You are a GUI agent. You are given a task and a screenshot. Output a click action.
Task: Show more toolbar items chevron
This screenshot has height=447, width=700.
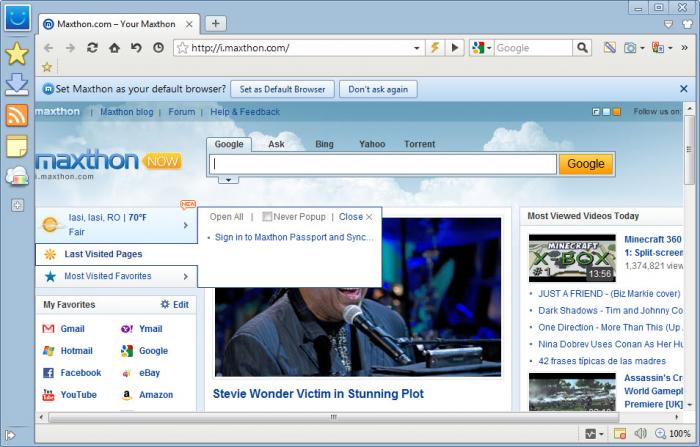click(x=684, y=47)
